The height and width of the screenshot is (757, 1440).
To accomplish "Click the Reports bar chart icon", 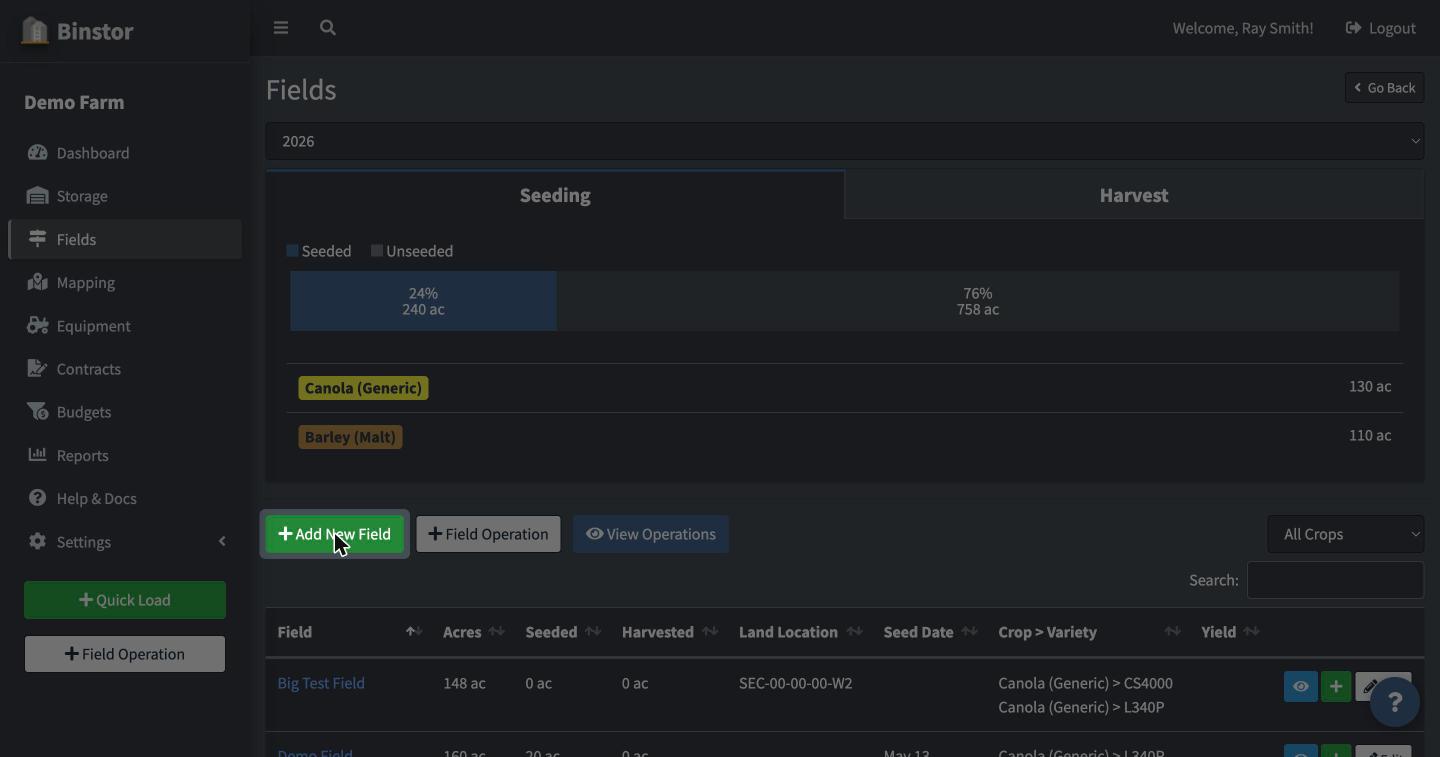I will 38,455.
